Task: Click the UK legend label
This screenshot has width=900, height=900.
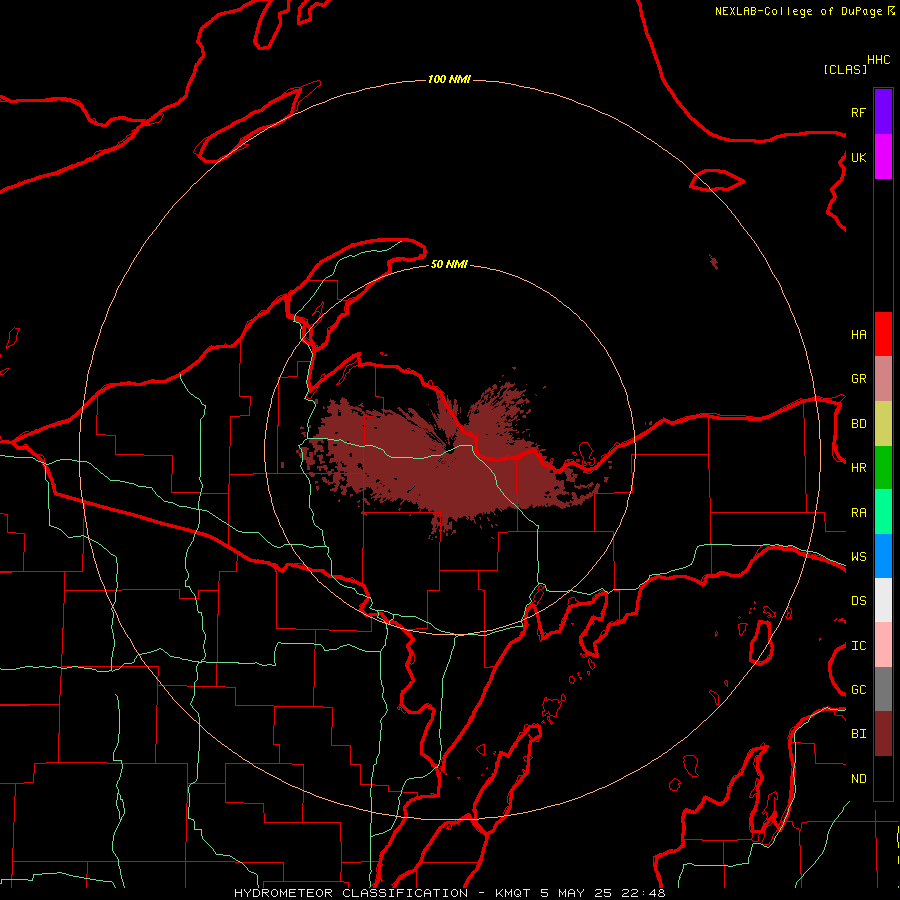Action: 858,157
